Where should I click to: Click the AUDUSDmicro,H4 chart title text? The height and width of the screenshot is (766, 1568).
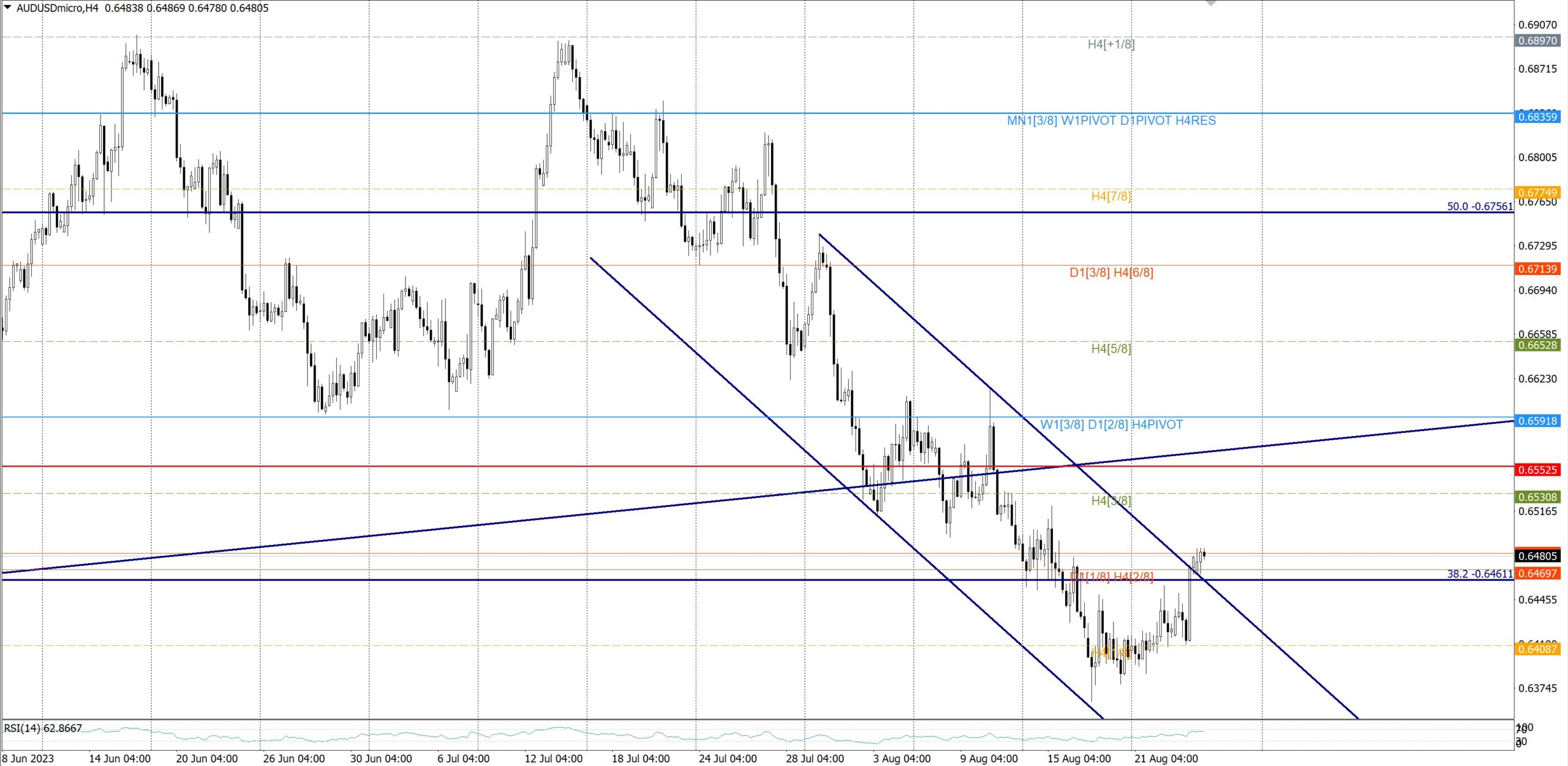(57, 8)
